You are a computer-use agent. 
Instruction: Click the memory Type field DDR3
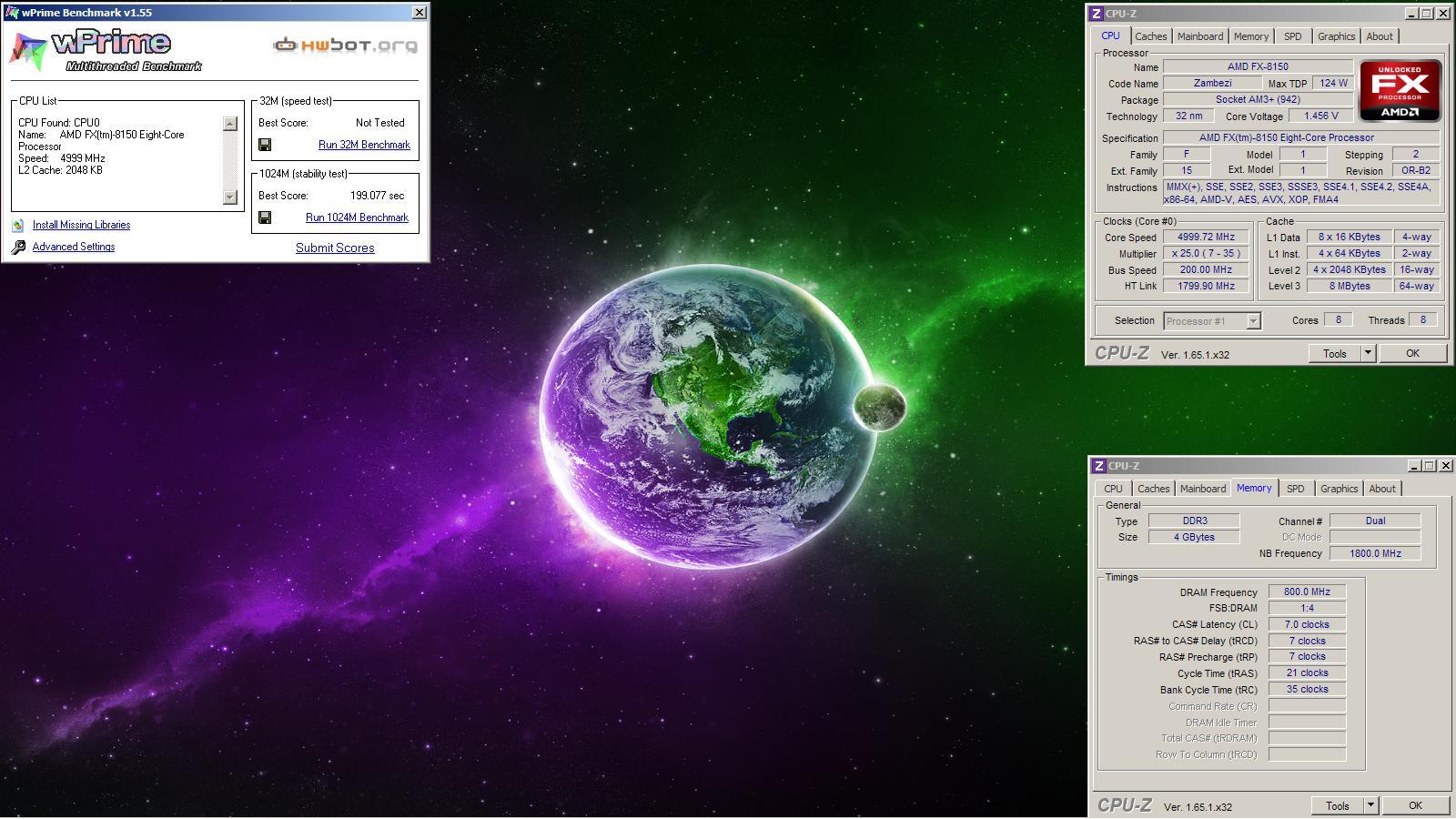(1194, 521)
